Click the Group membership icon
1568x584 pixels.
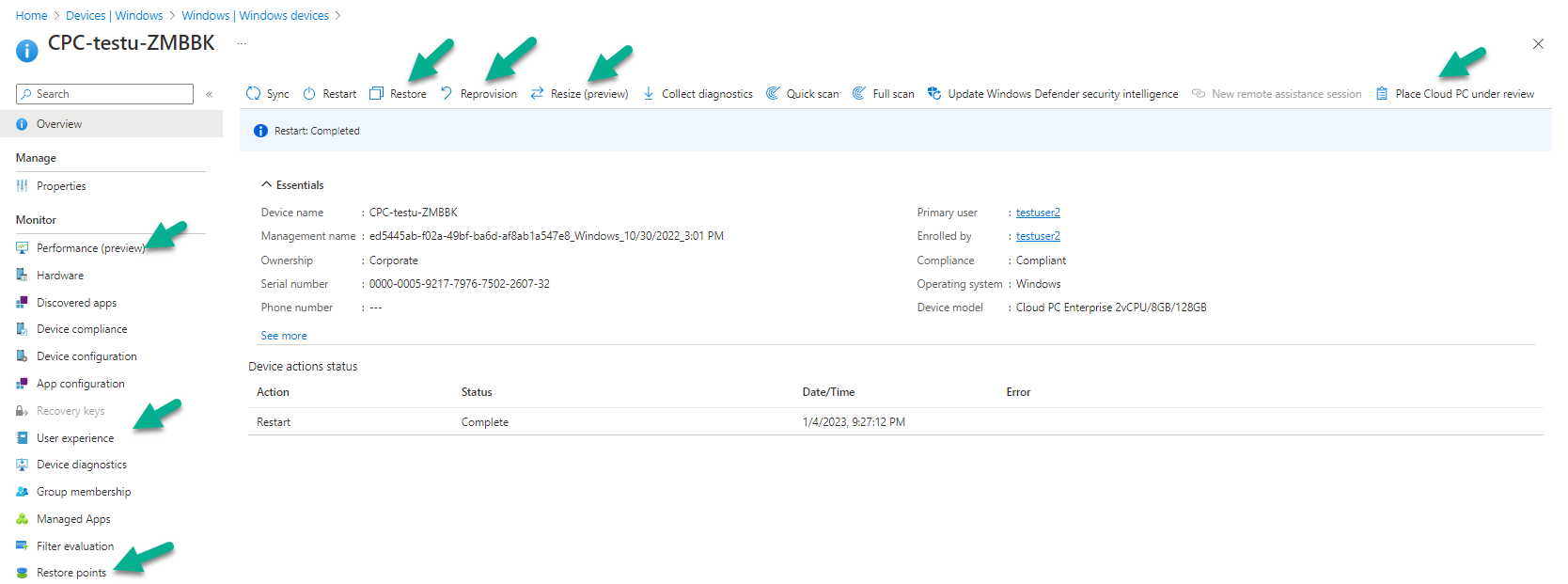[x=23, y=492]
